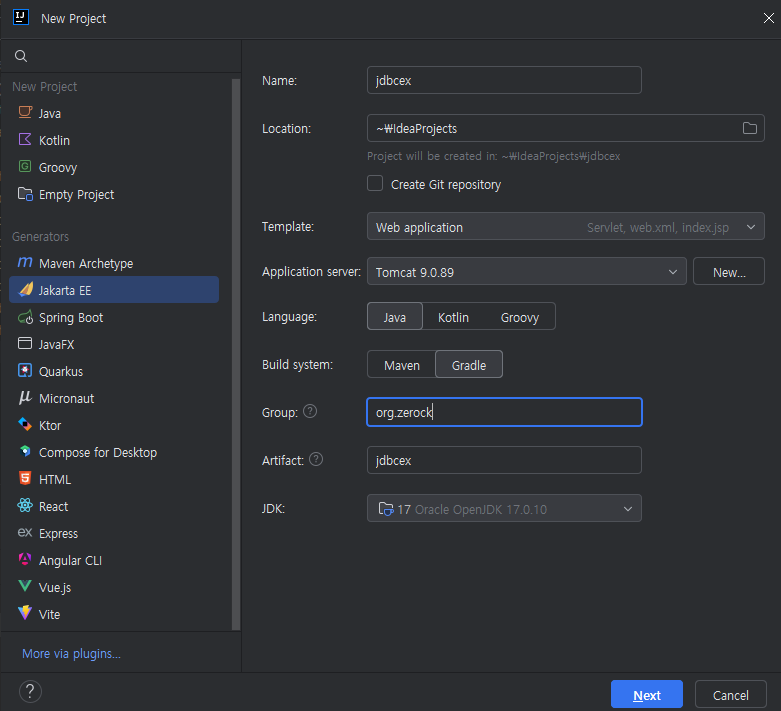Click the Vite icon
Image resolution: width=781 pixels, height=711 pixels.
coord(25,613)
